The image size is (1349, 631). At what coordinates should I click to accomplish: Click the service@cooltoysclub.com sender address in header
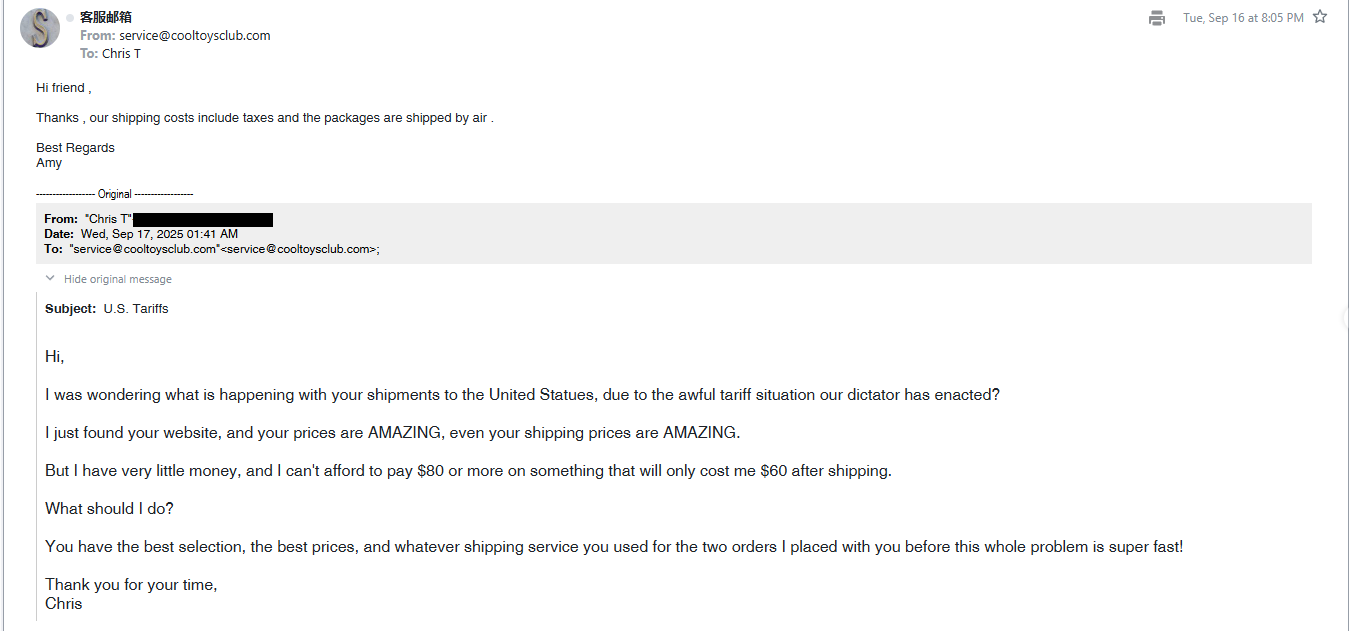195,36
